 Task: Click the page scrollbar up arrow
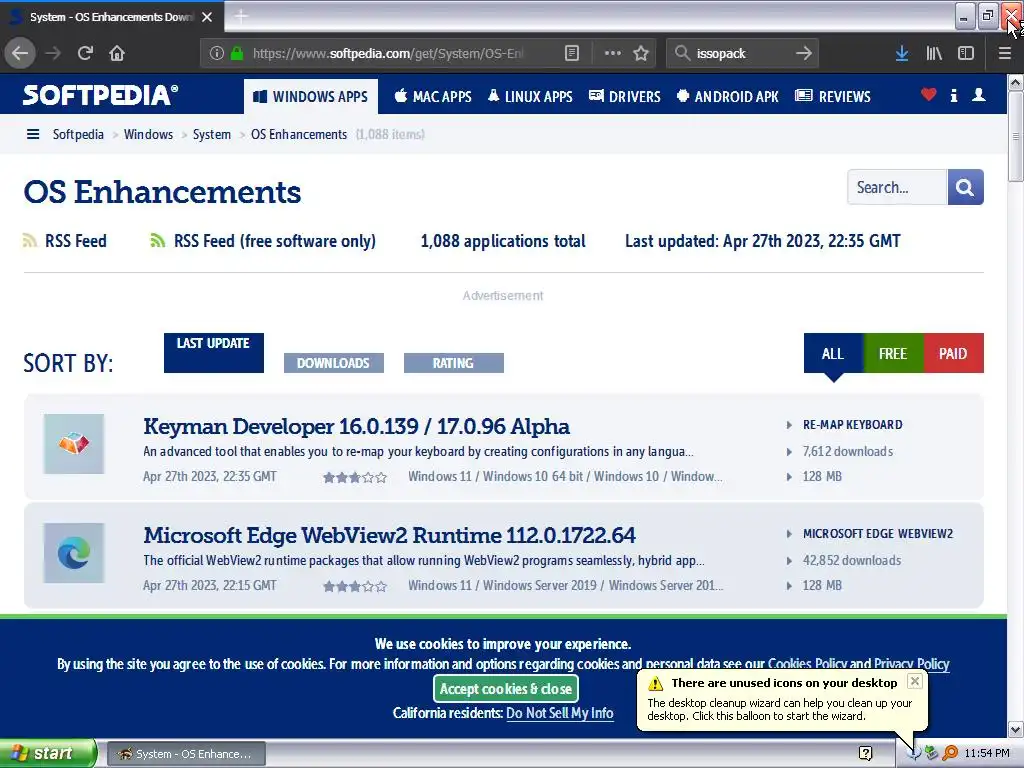click(1016, 82)
